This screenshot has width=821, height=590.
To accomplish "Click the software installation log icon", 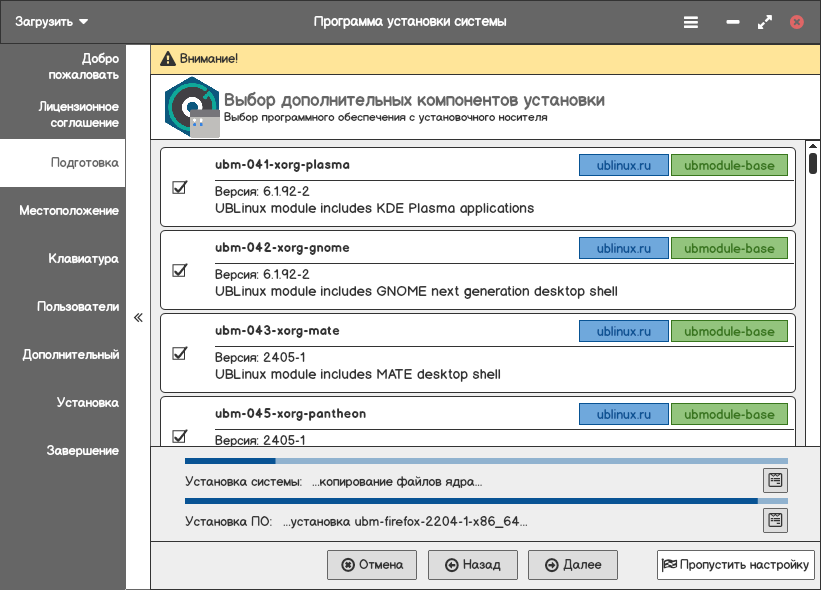I will [775, 520].
